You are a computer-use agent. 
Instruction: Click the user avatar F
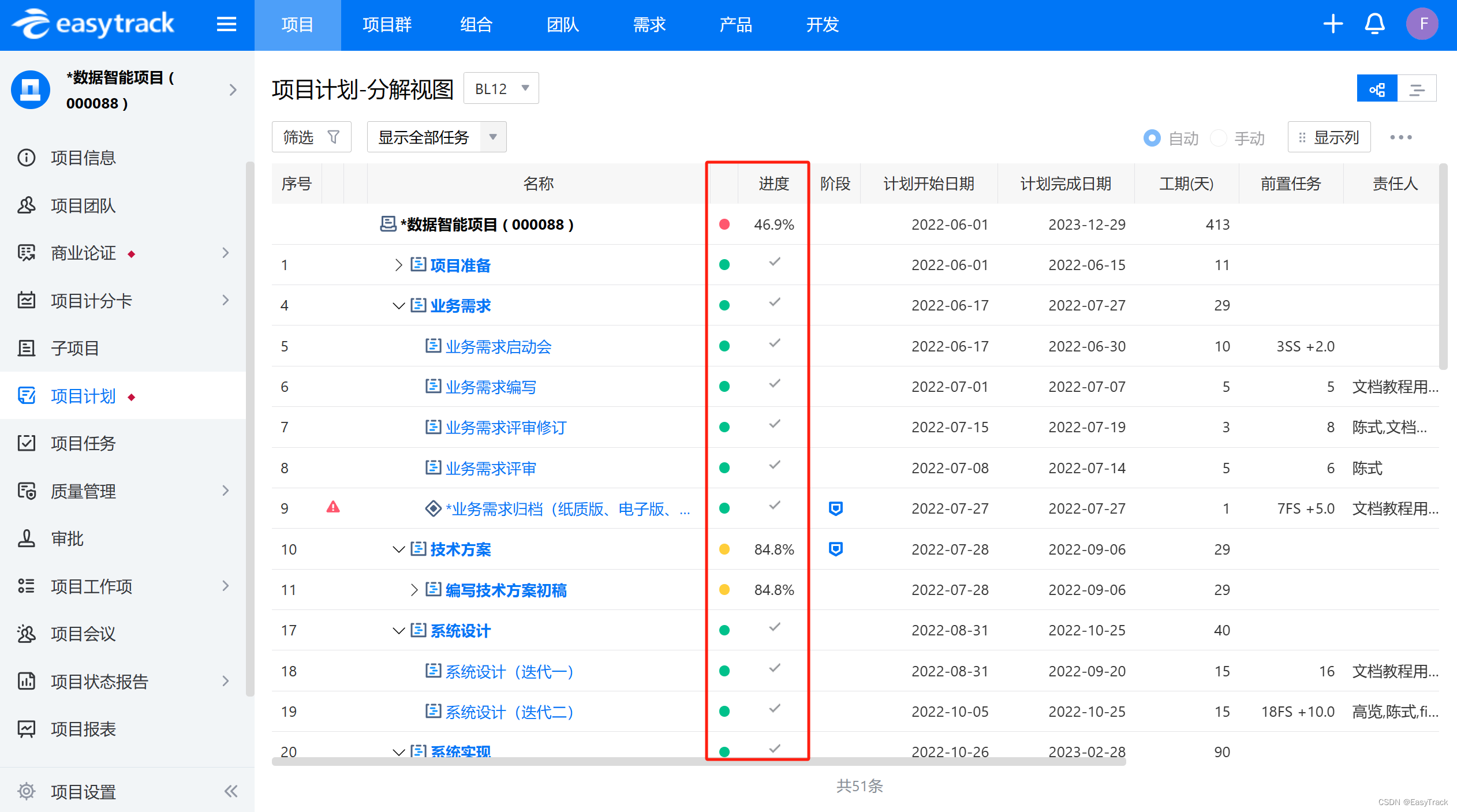1422,24
